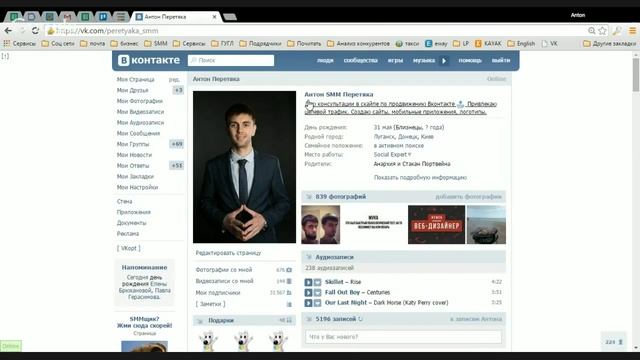Click к записям Антона link
The width and height of the screenshot is (640, 360).
click(x=476, y=319)
